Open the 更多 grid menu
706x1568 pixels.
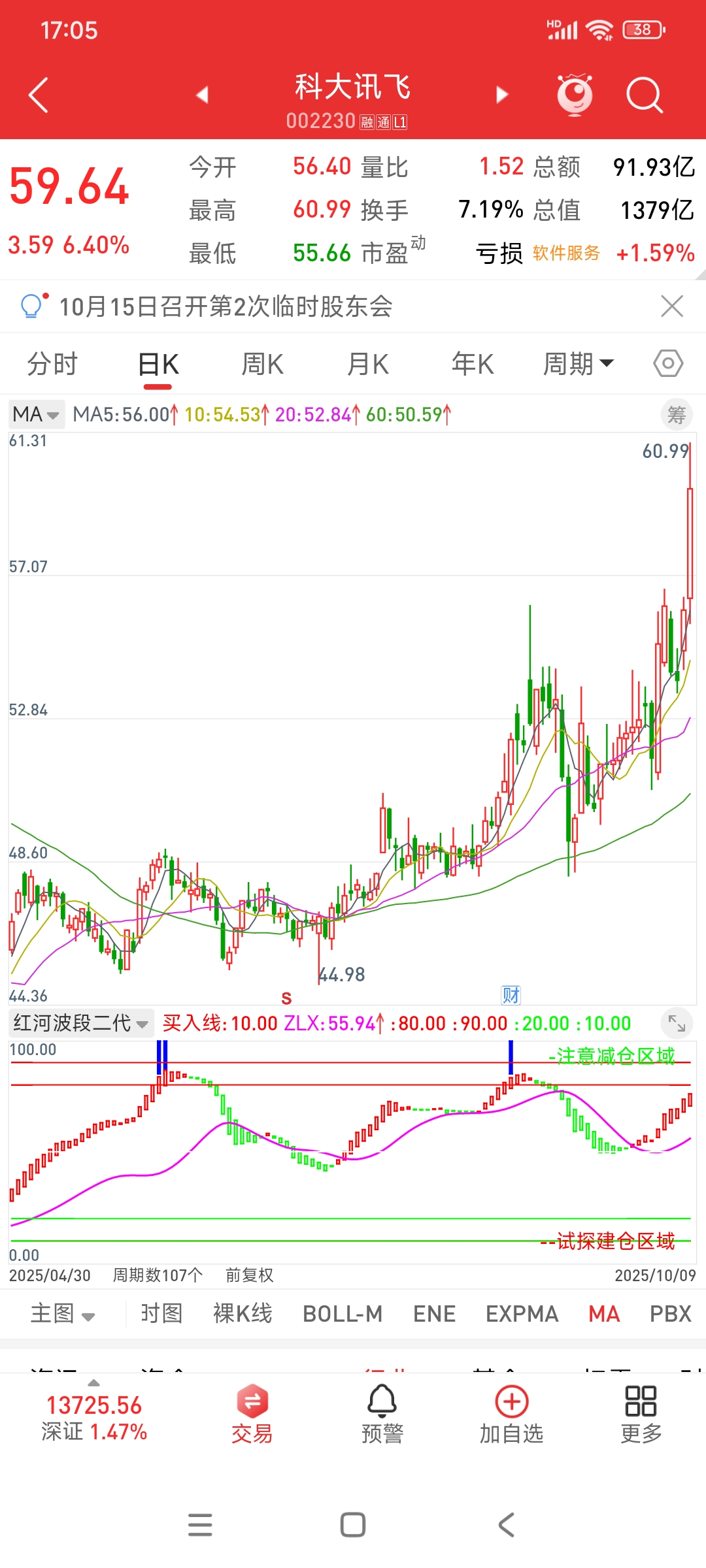click(641, 1414)
